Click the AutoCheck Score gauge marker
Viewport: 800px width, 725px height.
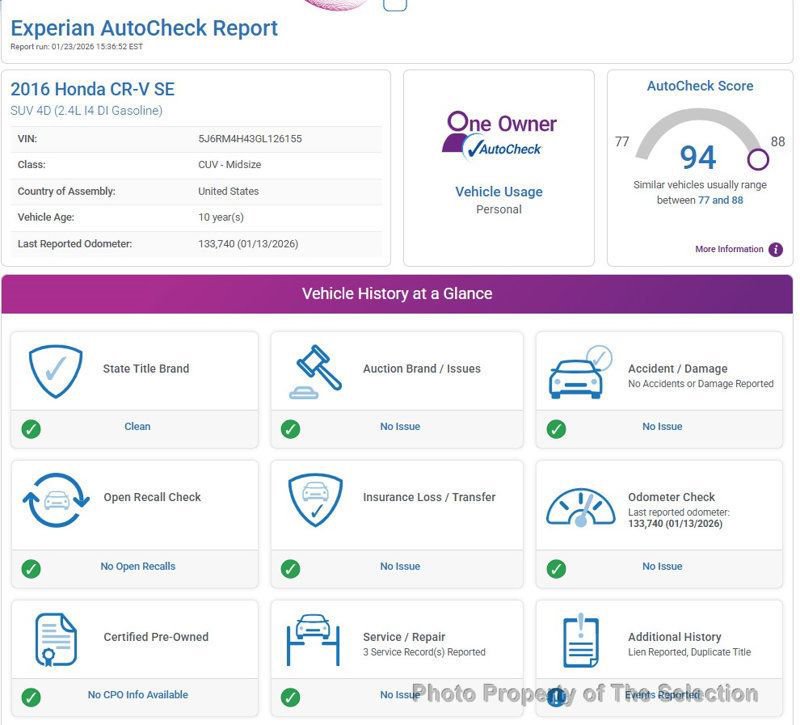click(758, 159)
